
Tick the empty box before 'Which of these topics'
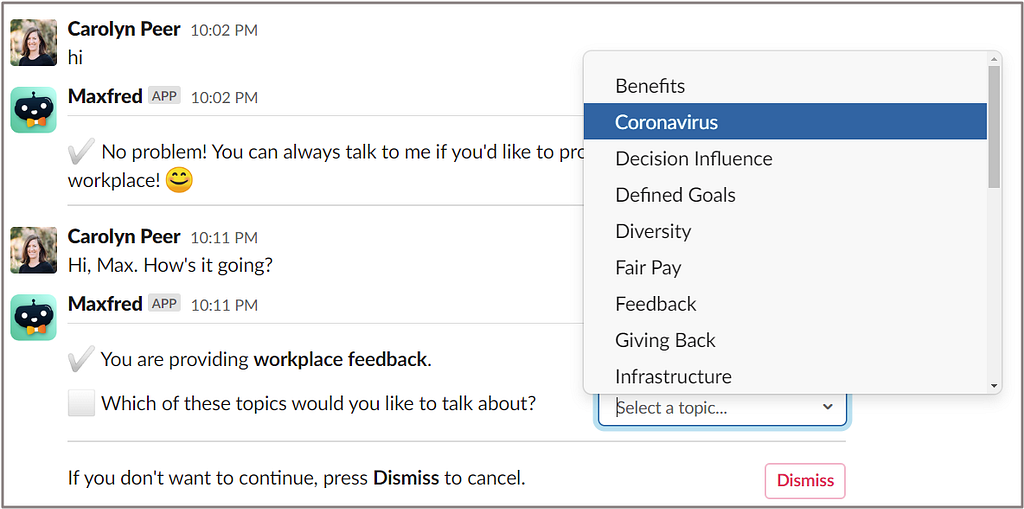coord(82,403)
